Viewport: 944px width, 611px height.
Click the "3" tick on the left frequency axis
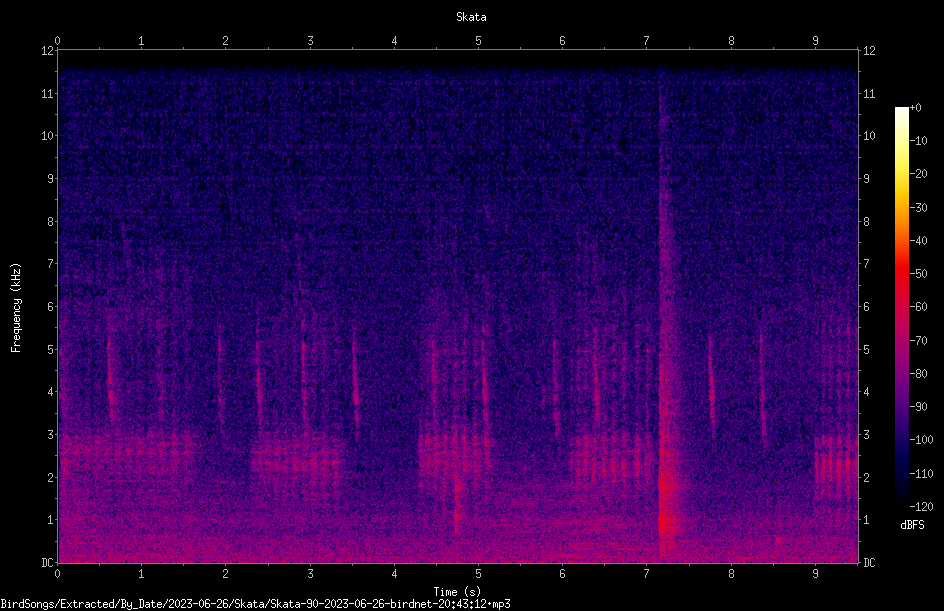point(50,435)
